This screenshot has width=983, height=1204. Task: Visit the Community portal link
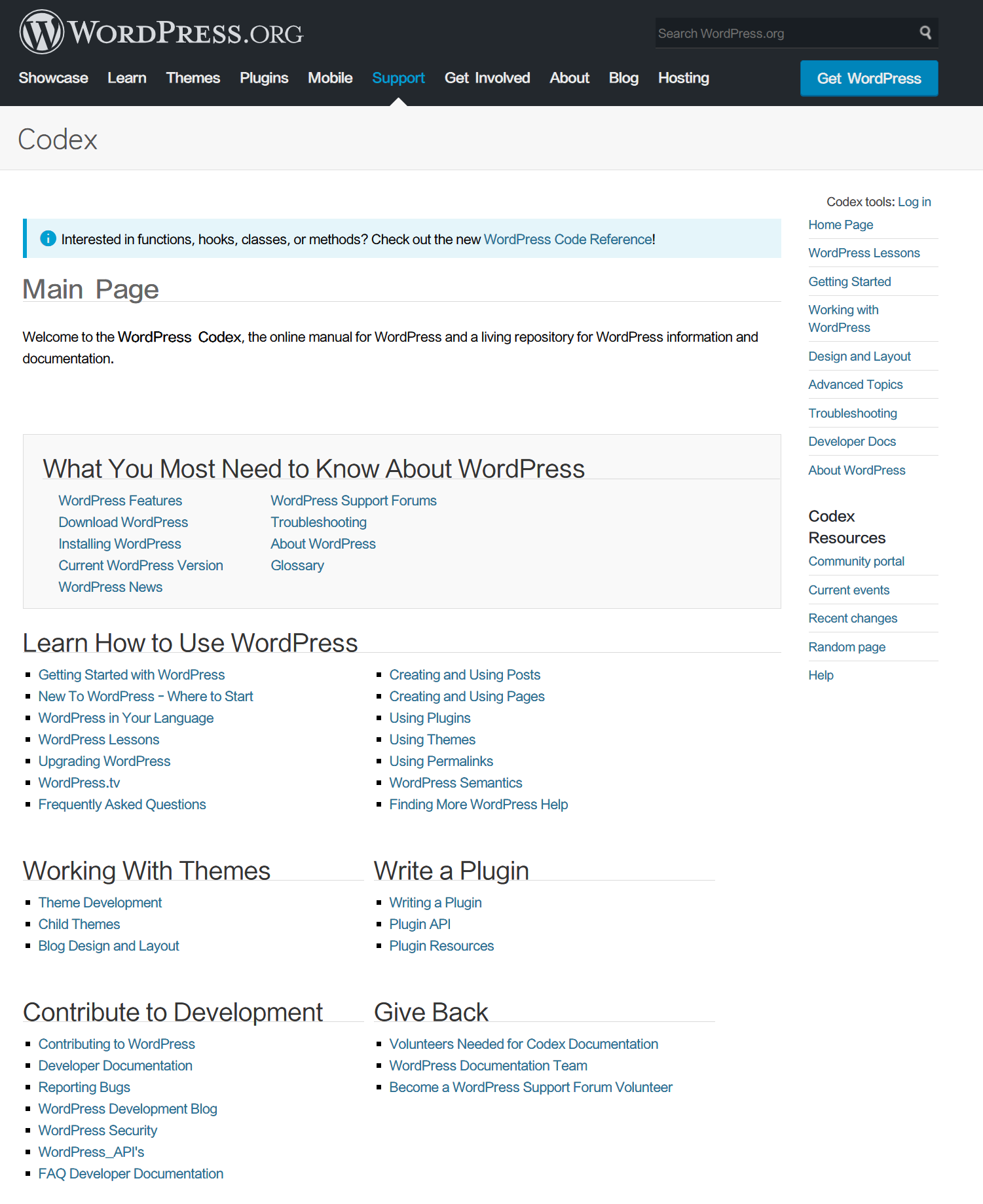tap(857, 561)
